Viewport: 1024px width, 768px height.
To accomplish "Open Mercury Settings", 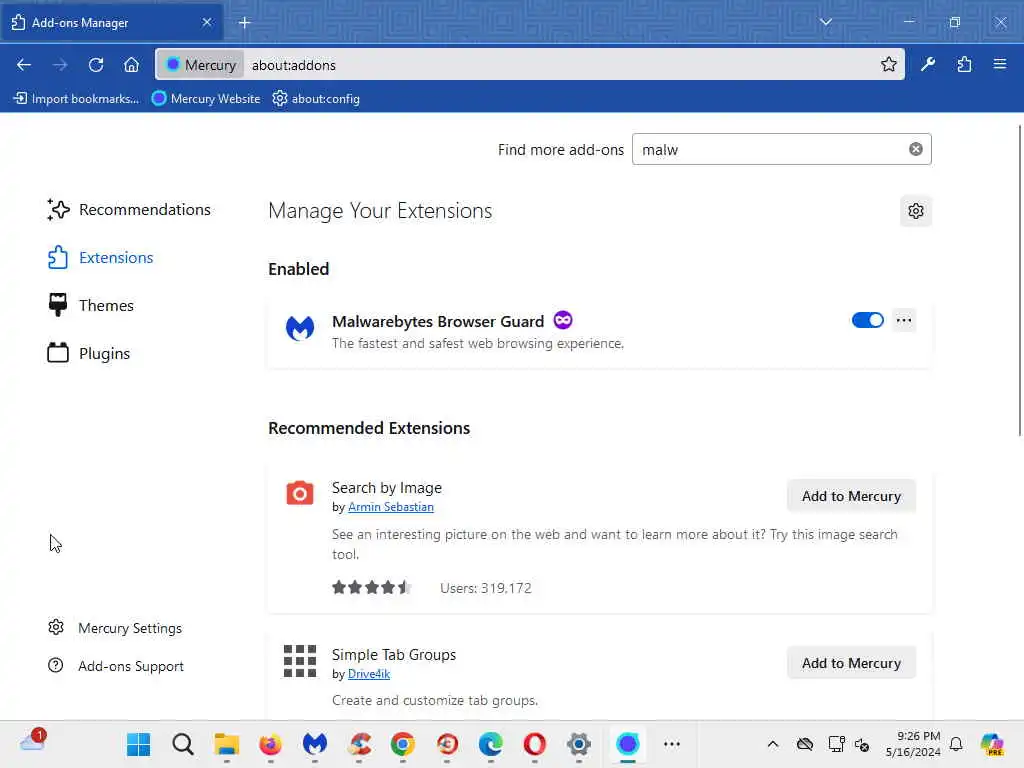I will (x=114, y=628).
